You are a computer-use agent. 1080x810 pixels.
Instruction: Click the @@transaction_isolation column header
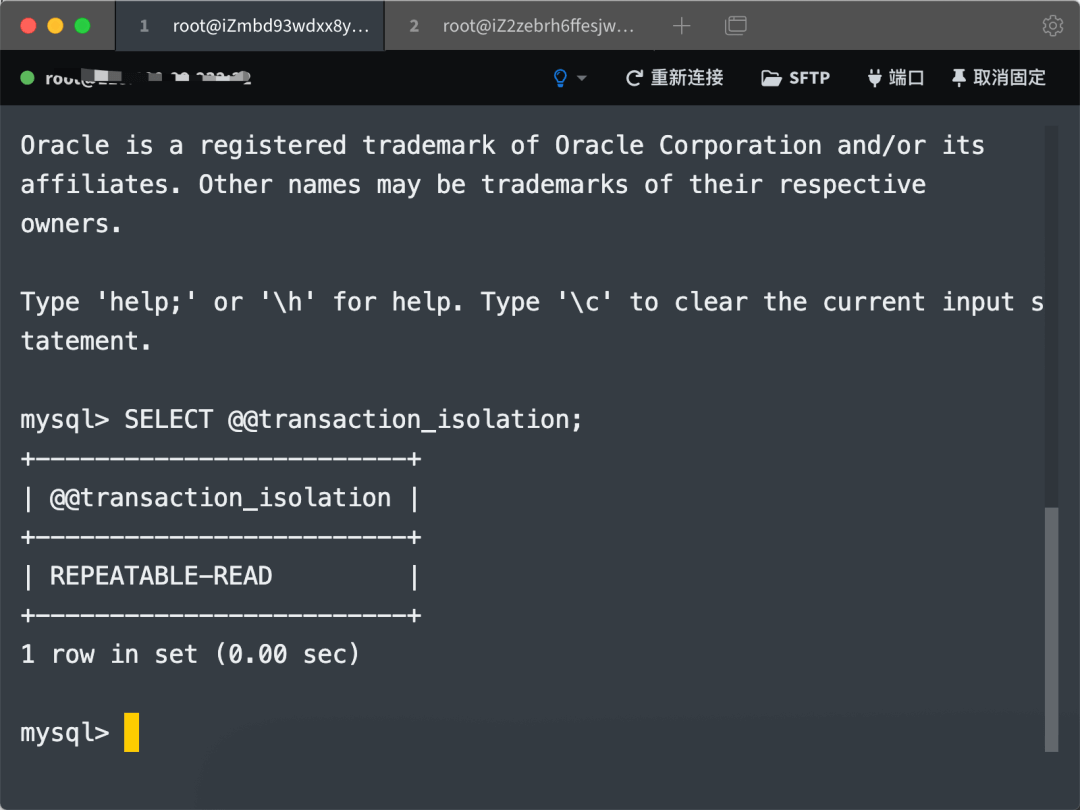point(220,498)
